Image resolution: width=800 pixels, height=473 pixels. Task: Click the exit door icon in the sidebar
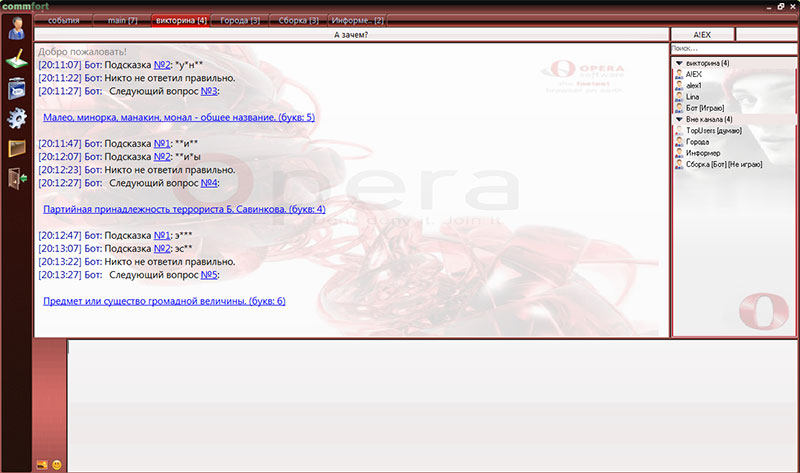(x=16, y=178)
